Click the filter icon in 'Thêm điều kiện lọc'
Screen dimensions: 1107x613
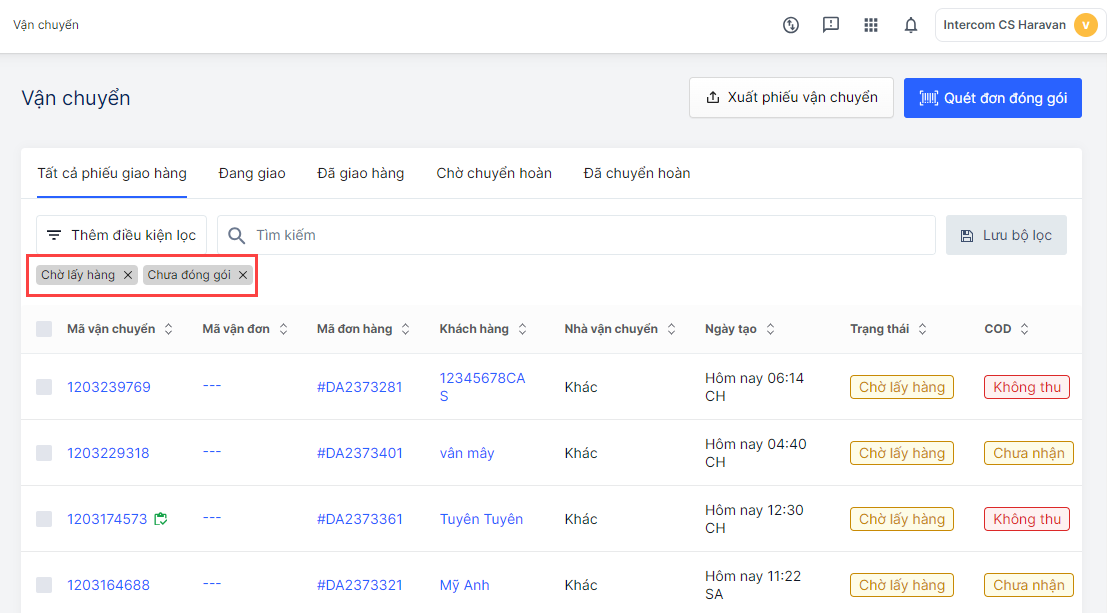[54, 235]
